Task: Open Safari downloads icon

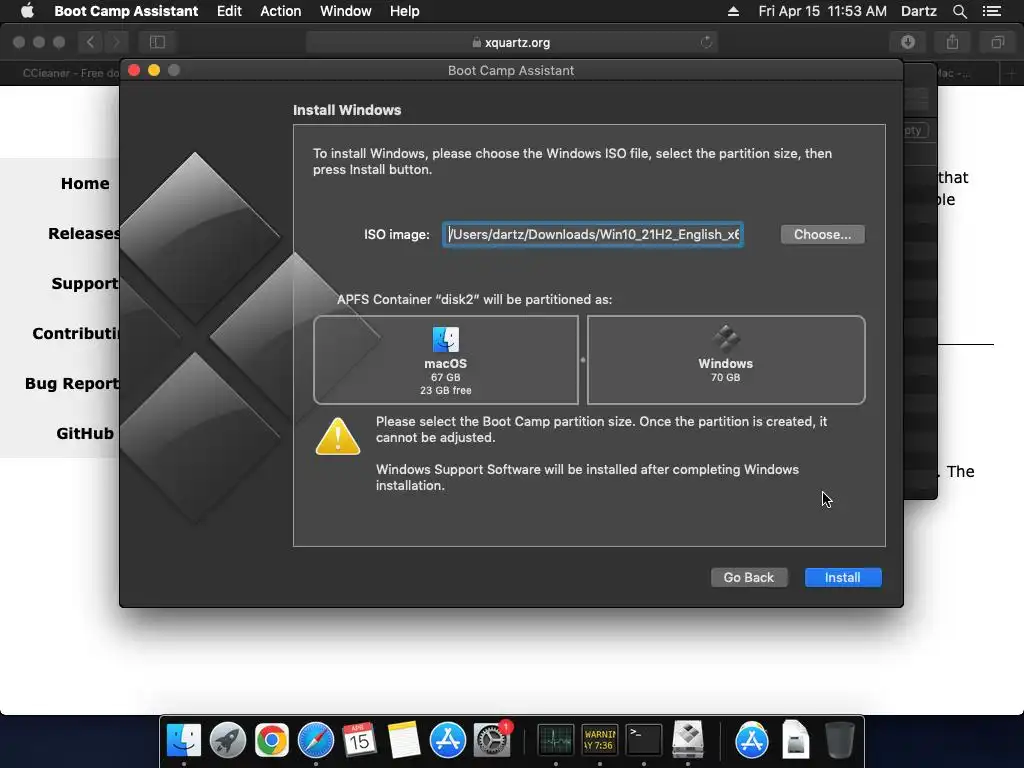Action: [908, 42]
